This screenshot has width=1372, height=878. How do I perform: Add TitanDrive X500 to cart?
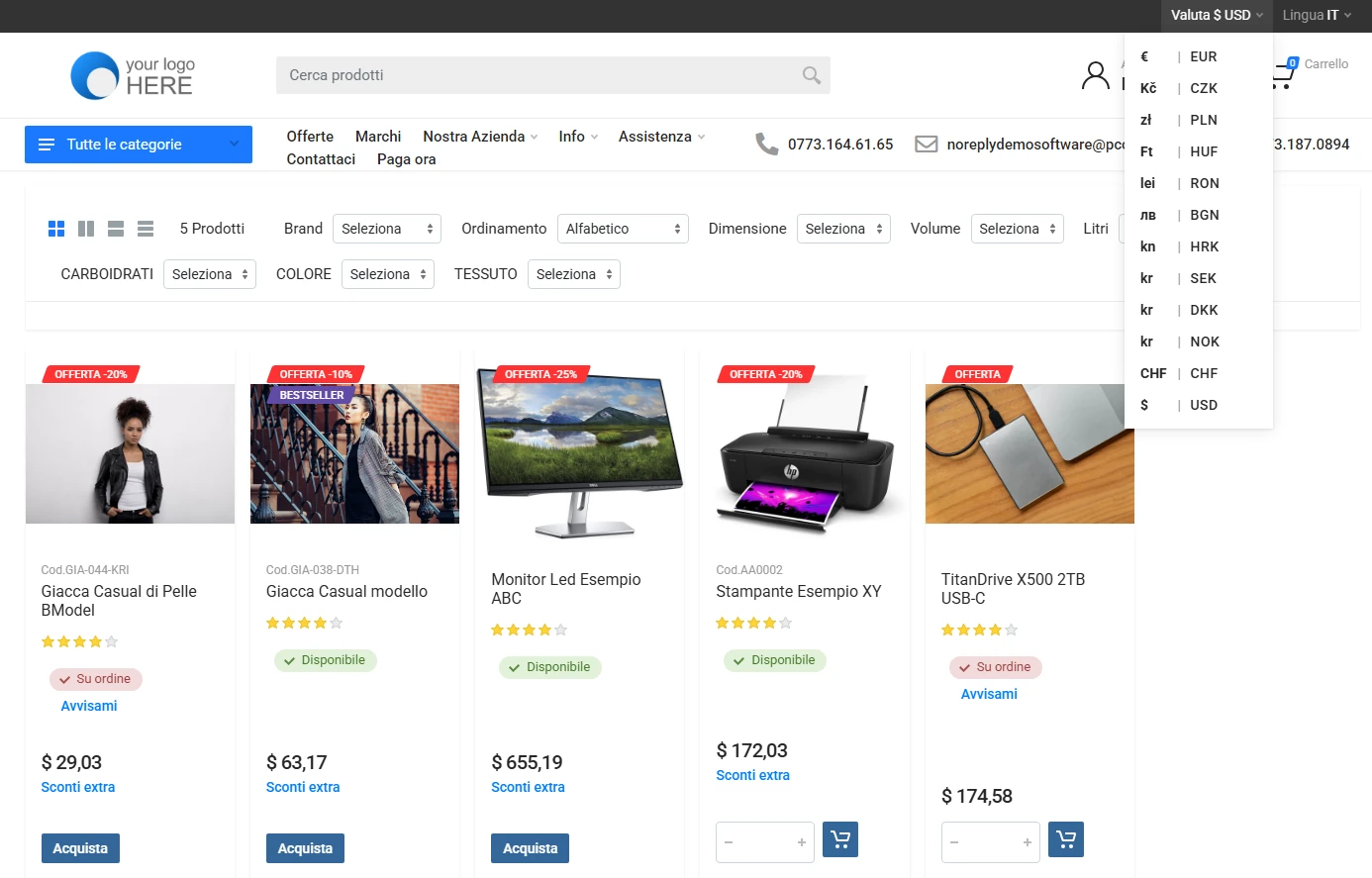click(1066, 839)
